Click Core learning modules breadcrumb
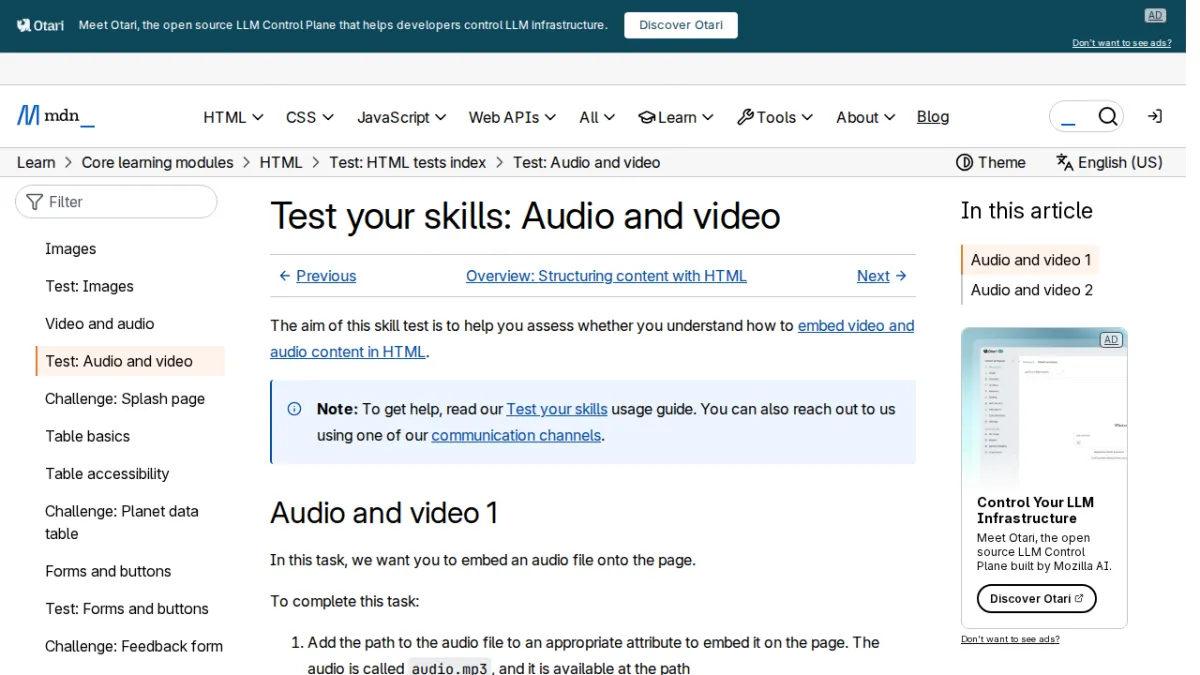This screenshot has height=675, width=1200. click(157, 162)
